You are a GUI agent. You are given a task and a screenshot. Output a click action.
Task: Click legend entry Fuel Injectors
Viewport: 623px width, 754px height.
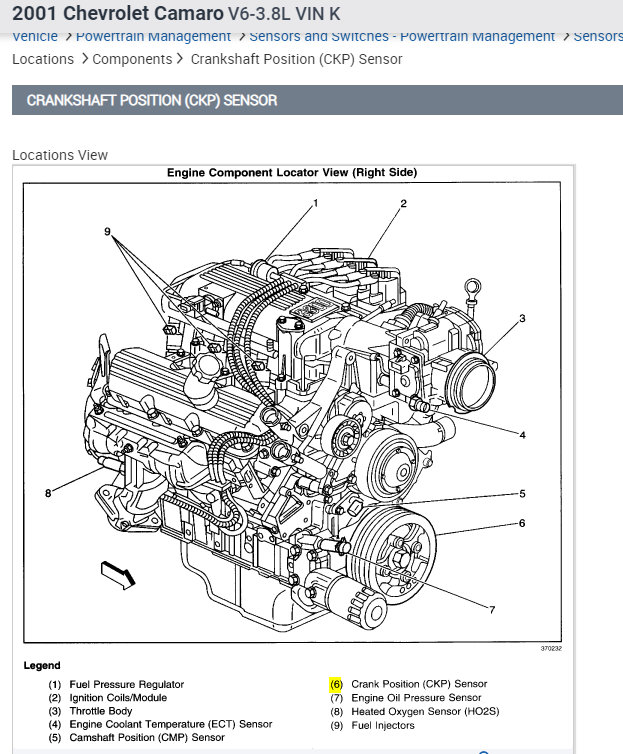click(x=383, y=726)
